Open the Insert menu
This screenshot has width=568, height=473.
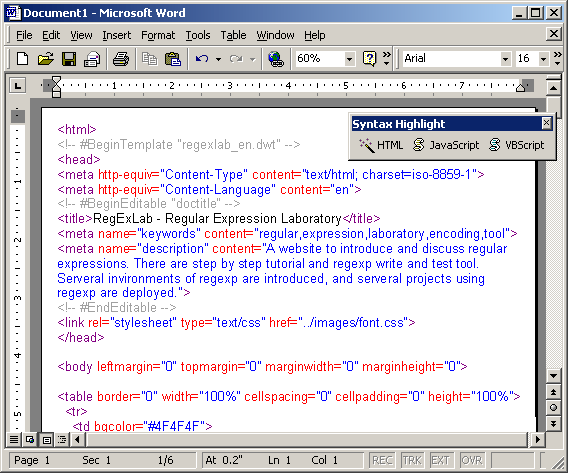117,35
